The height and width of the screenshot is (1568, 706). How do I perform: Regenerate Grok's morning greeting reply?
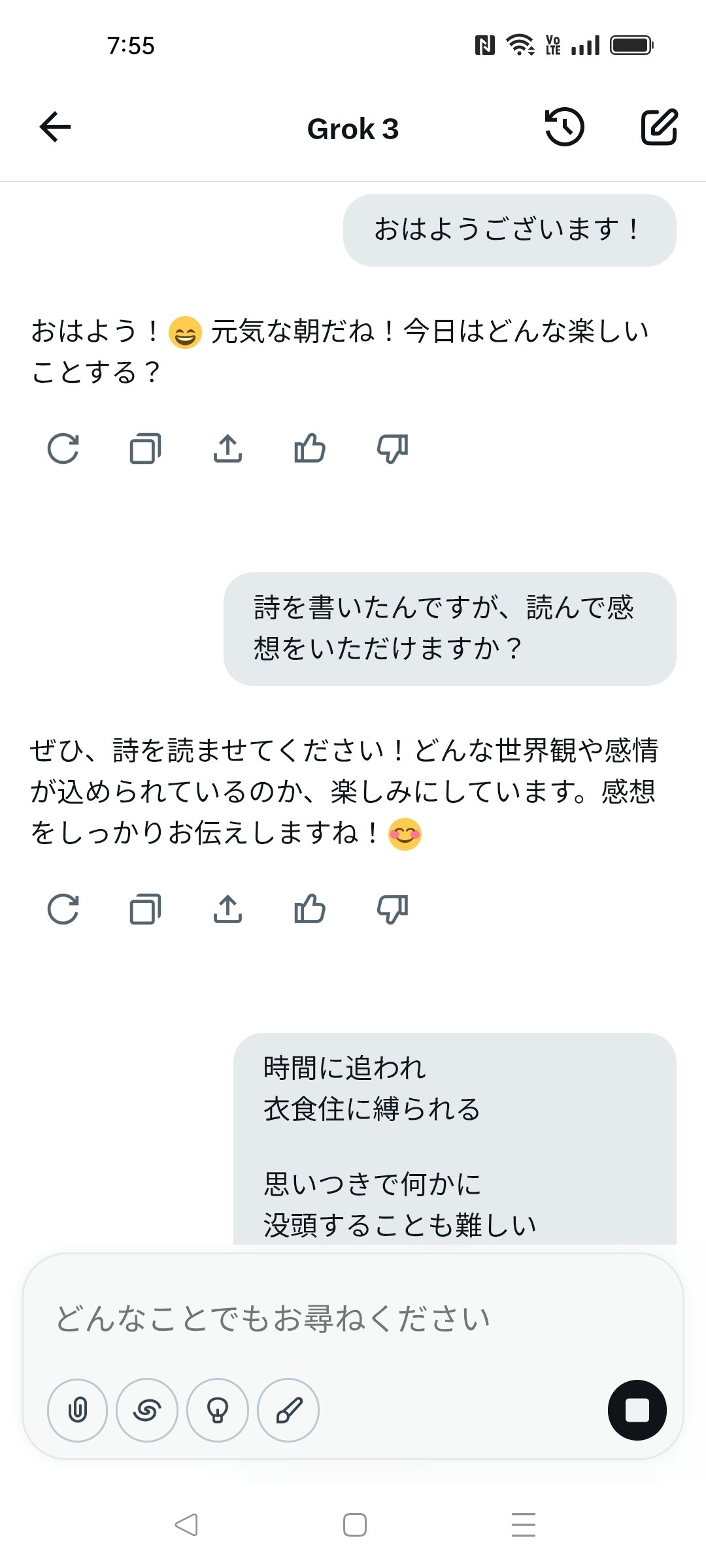click(63, 448)
